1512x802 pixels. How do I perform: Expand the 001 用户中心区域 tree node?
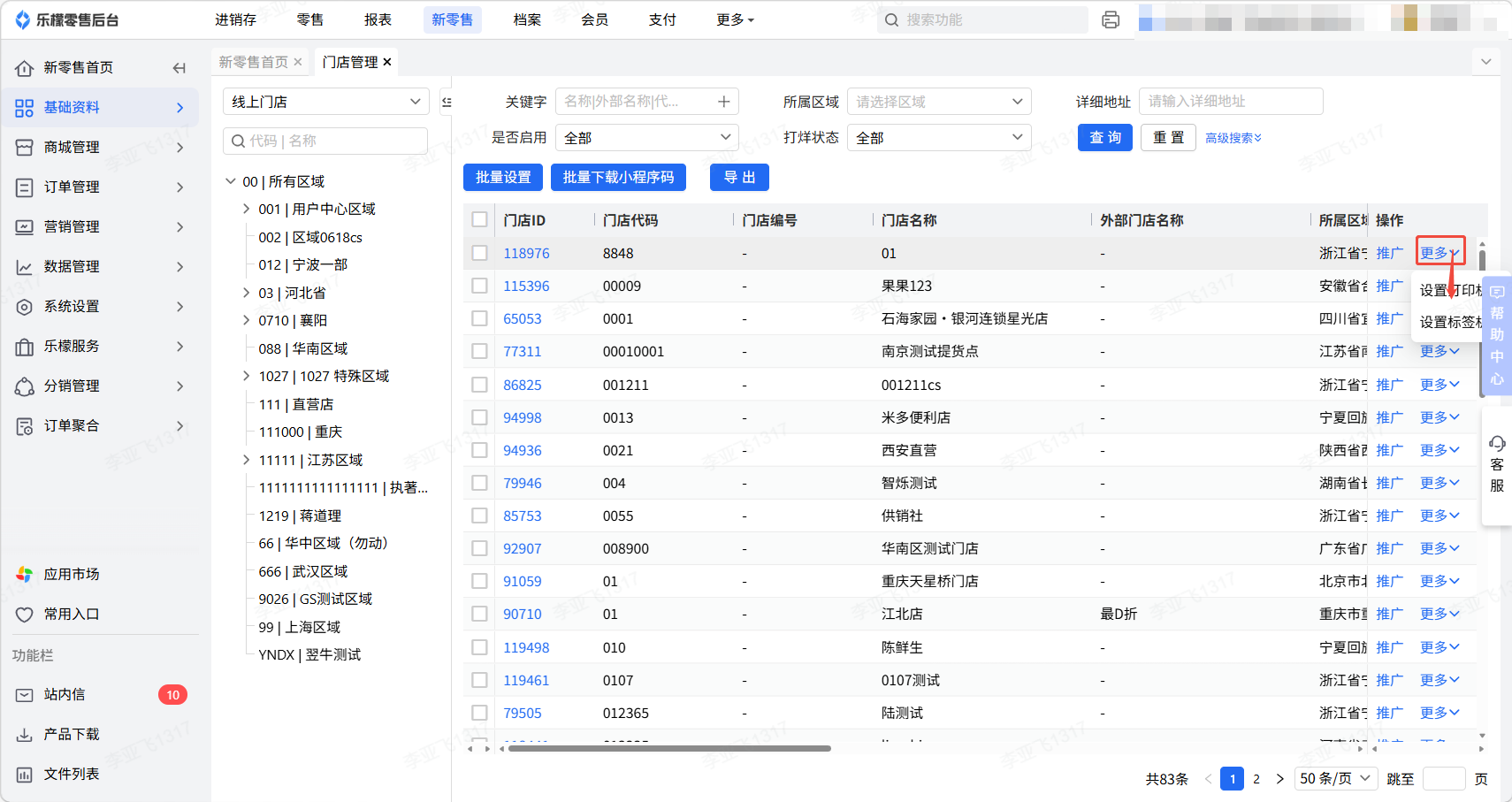point(247,209)
